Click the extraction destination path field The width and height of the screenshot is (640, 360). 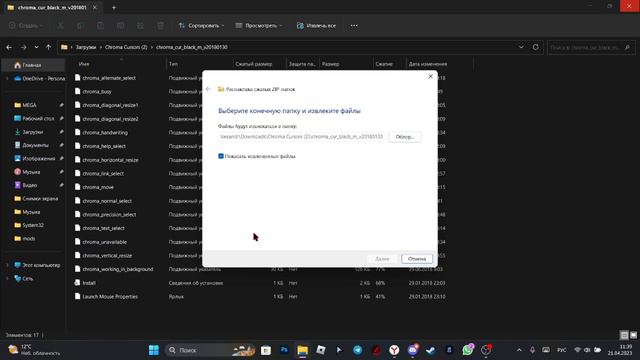pos(301,137)
